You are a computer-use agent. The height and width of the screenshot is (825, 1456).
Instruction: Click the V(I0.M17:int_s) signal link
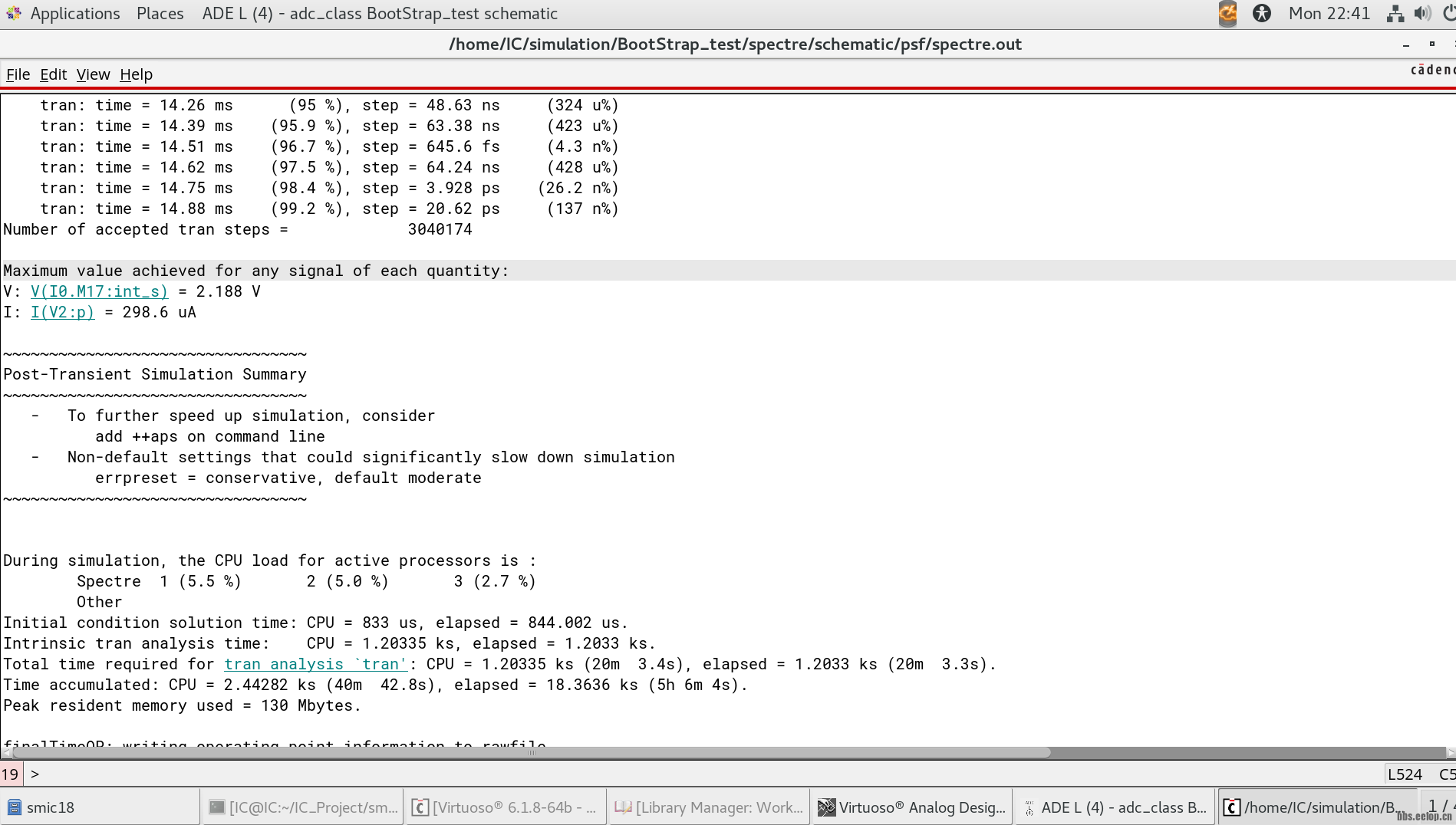(99, 291)
